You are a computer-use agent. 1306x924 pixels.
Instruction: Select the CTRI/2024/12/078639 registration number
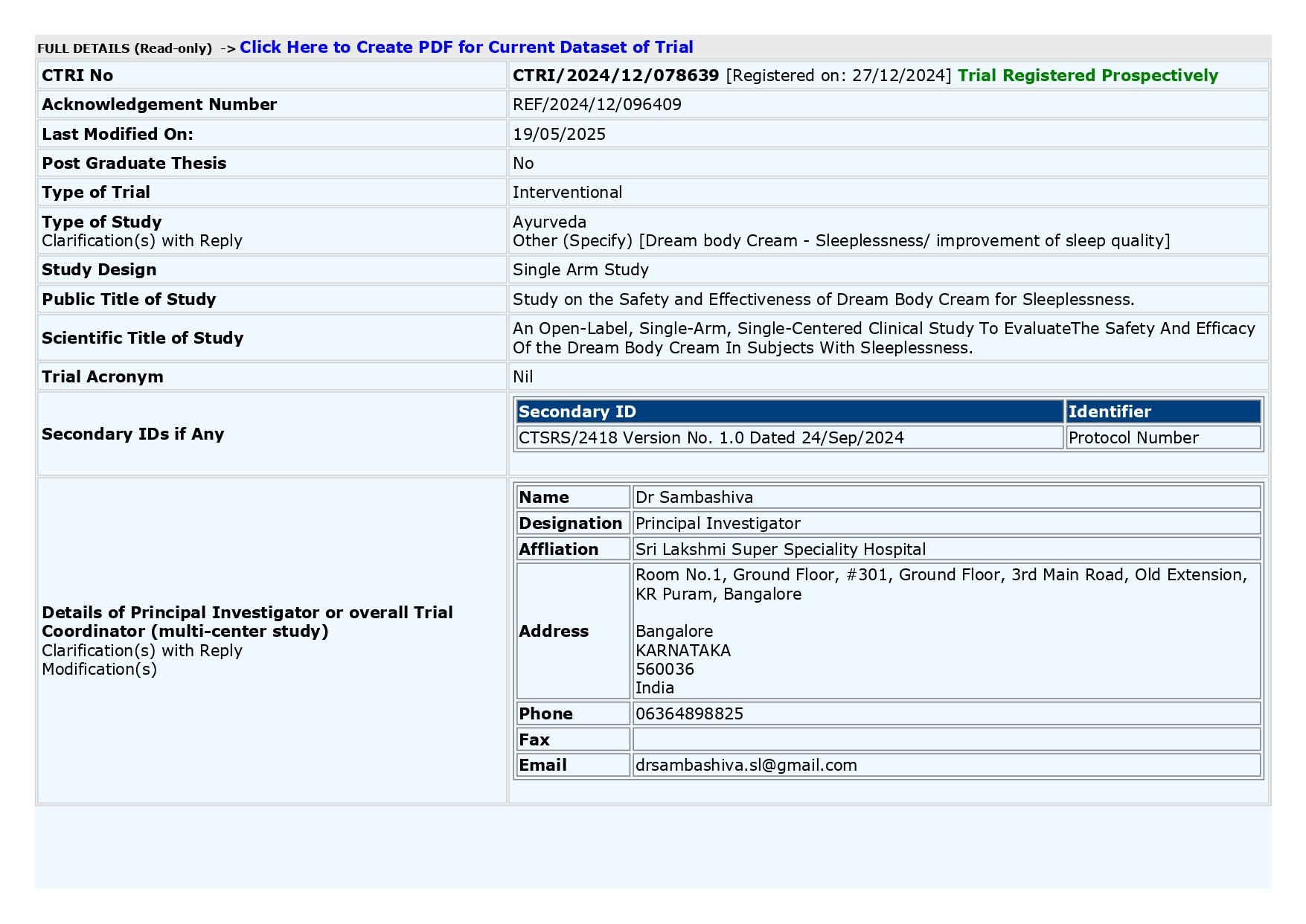615,75
